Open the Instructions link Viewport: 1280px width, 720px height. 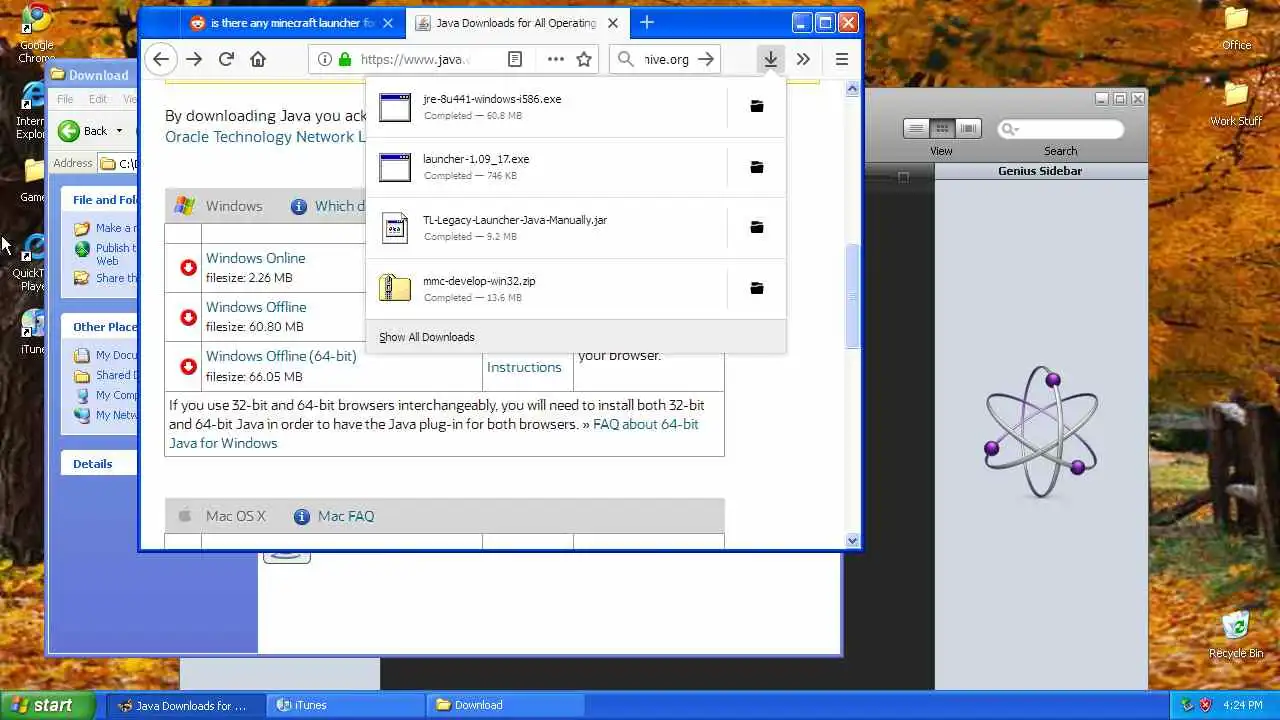(524, 367)
